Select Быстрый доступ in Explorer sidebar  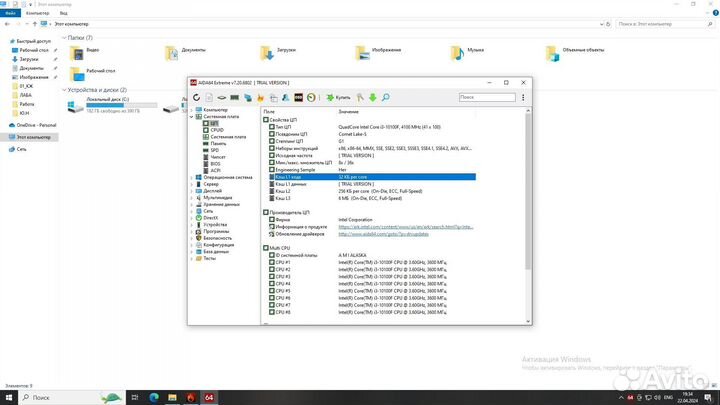pyautogui.click(x=30, y=41)
